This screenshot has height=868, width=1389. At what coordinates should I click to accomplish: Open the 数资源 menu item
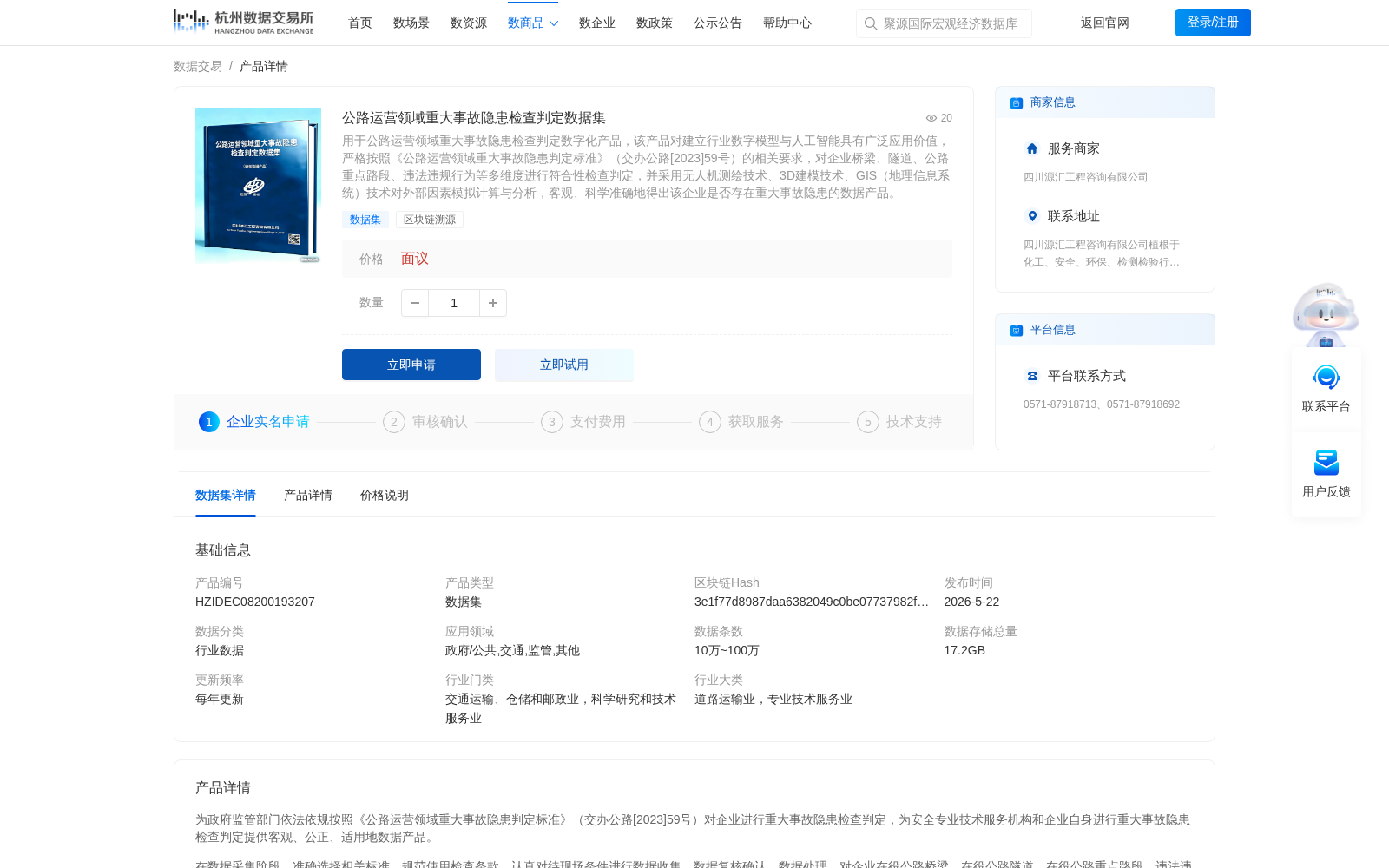coord(469,23)
